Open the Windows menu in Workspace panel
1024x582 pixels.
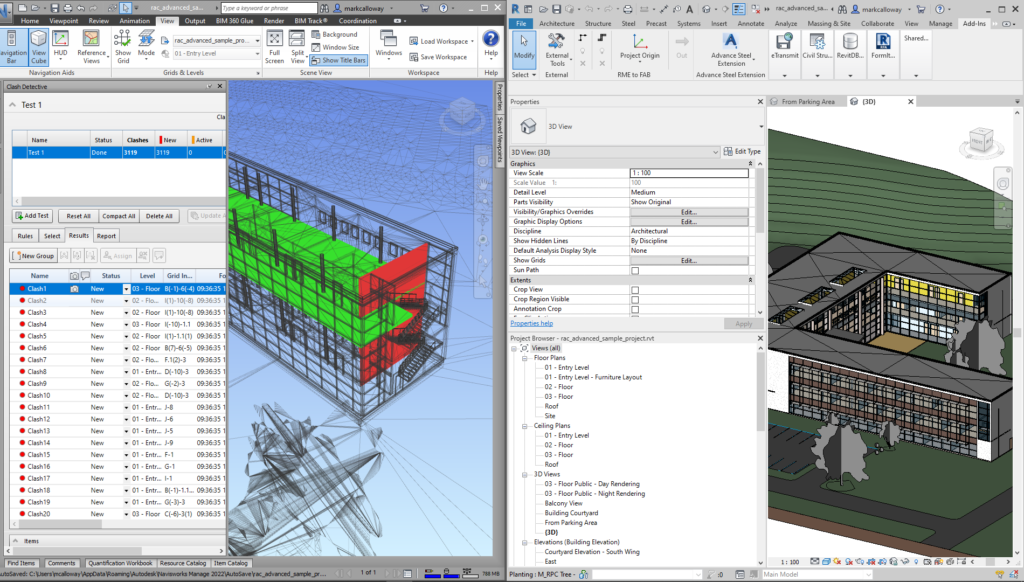pos(389,46)
